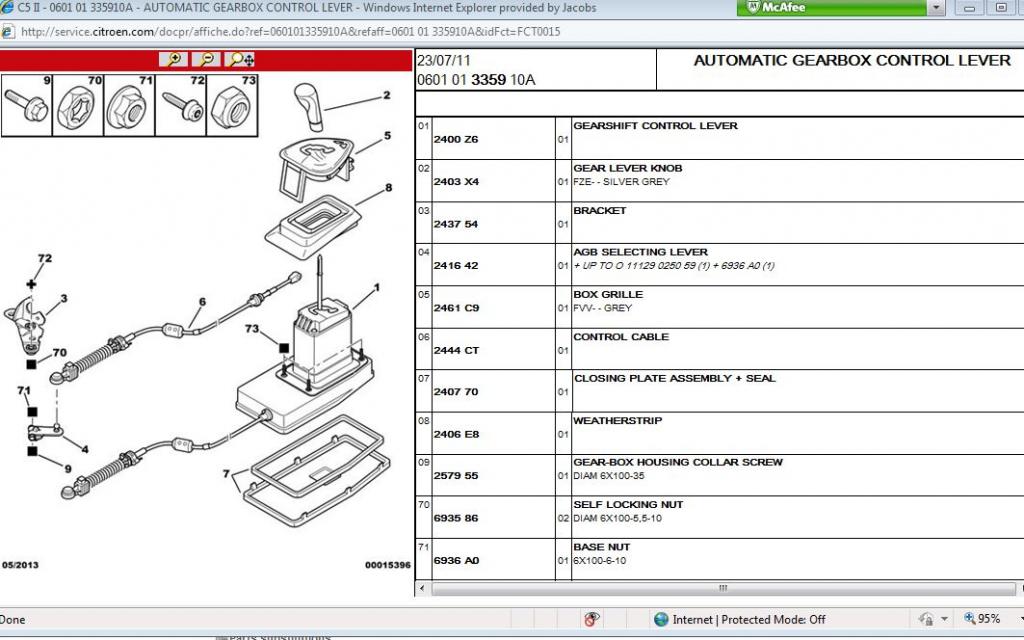Screen dimensions: 1024x640
Task: Click GEAR LEVER KNOB description
Action: (x=628, y=168)
